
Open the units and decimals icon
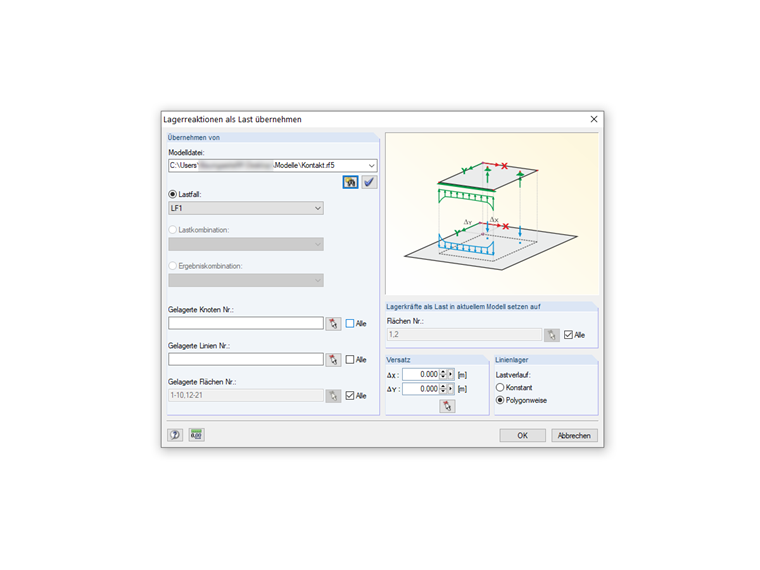click(196, 435)
